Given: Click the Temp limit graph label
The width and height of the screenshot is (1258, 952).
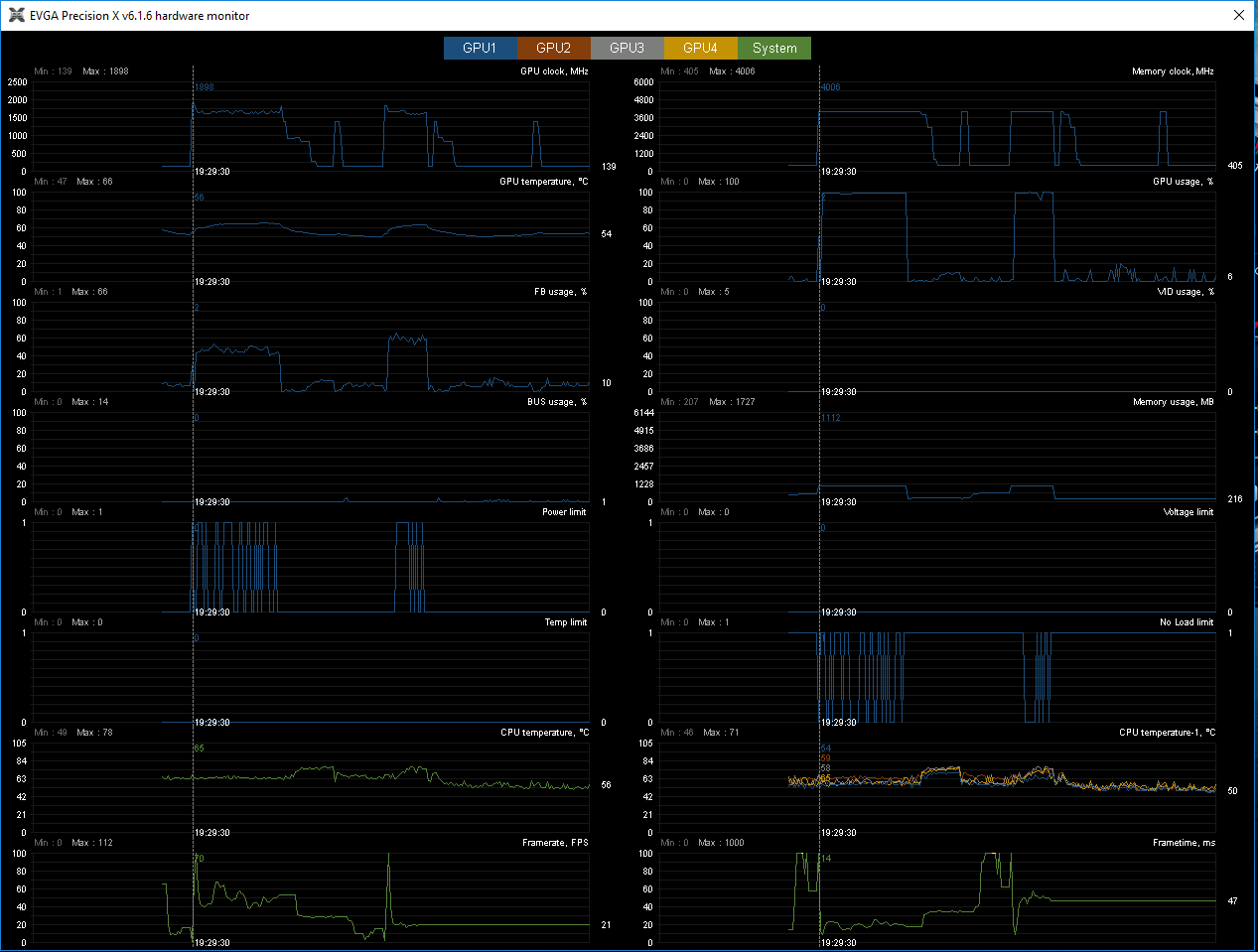Looking at the screenshot, I should click(x=566, y=622).
